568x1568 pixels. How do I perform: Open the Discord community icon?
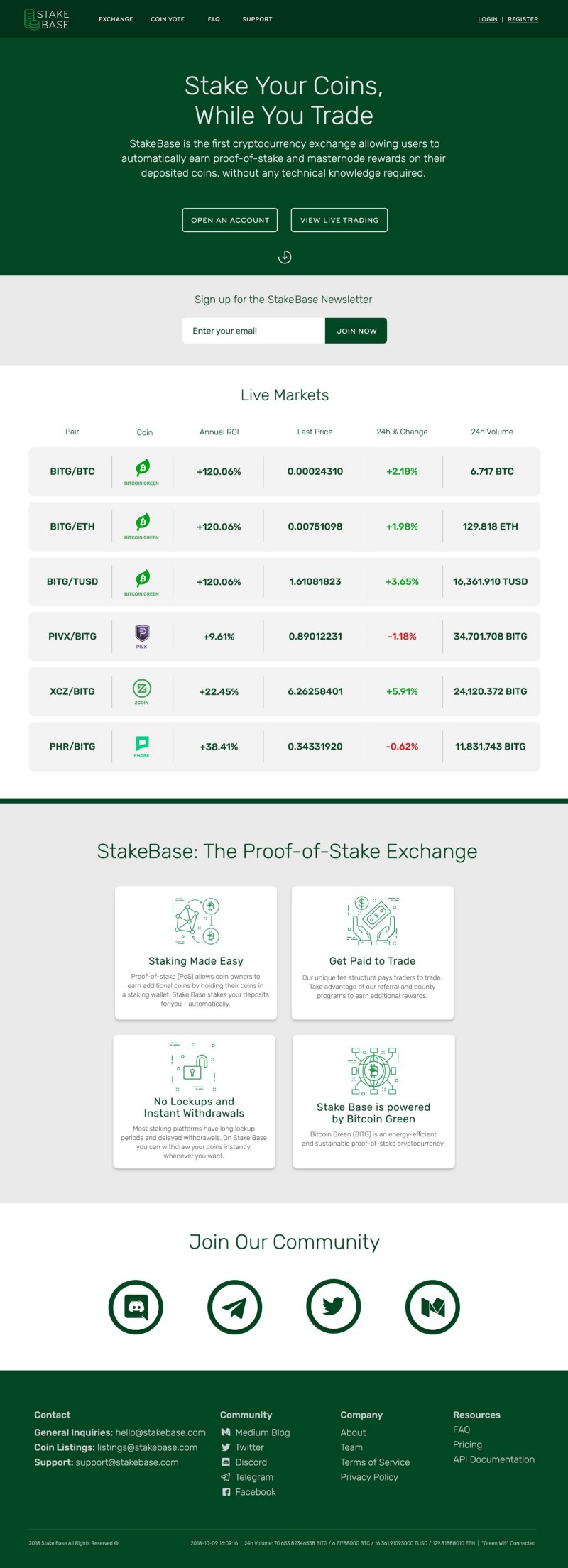pos(136,1307)
